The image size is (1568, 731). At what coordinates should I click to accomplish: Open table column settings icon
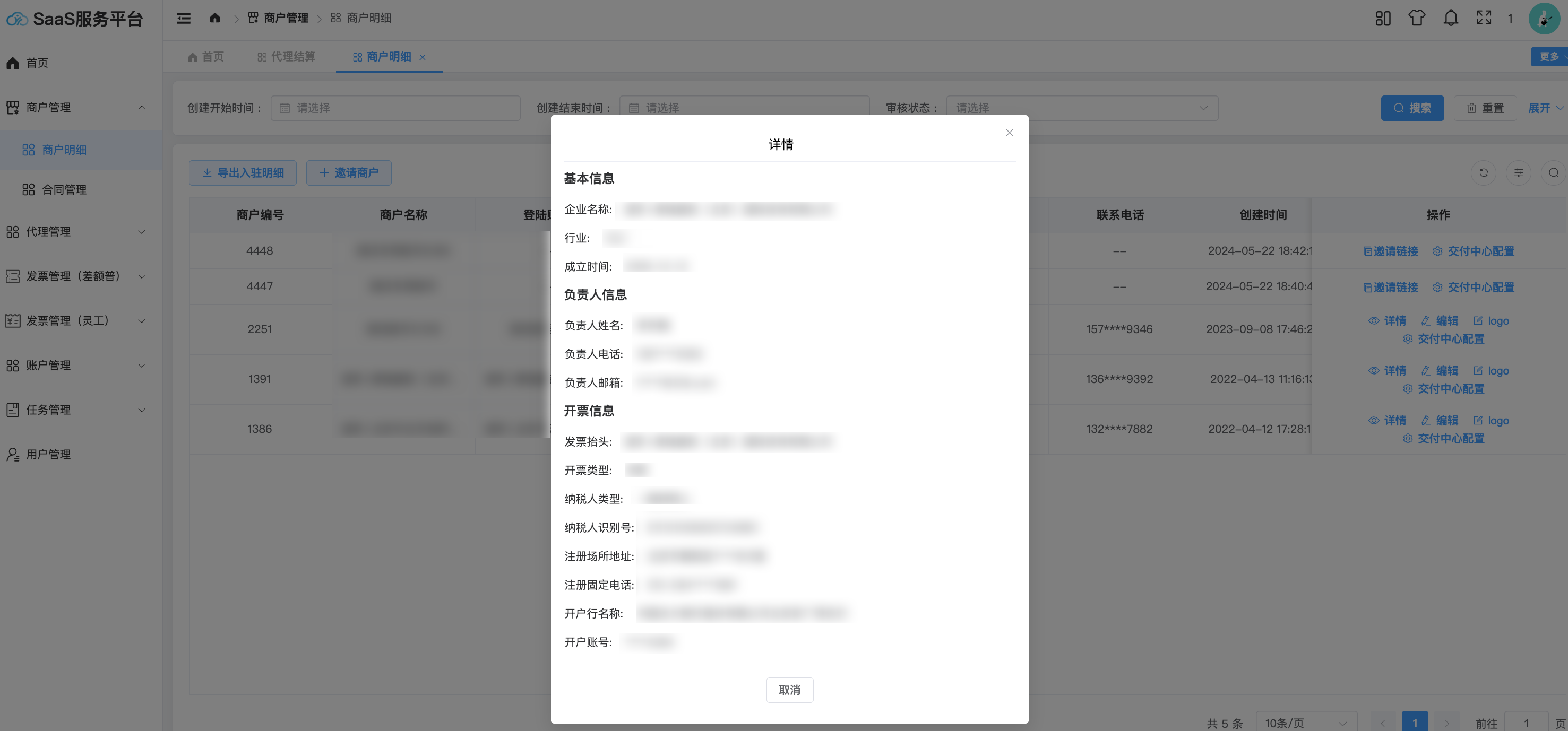(1519, 173)
